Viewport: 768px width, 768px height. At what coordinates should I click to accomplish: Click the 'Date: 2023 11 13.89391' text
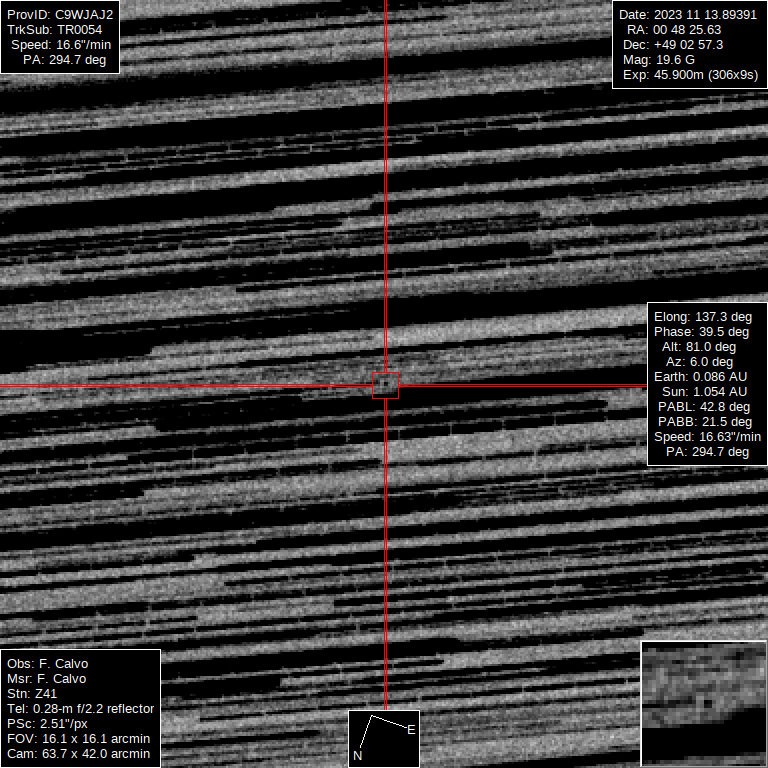(x=688, y=15)
